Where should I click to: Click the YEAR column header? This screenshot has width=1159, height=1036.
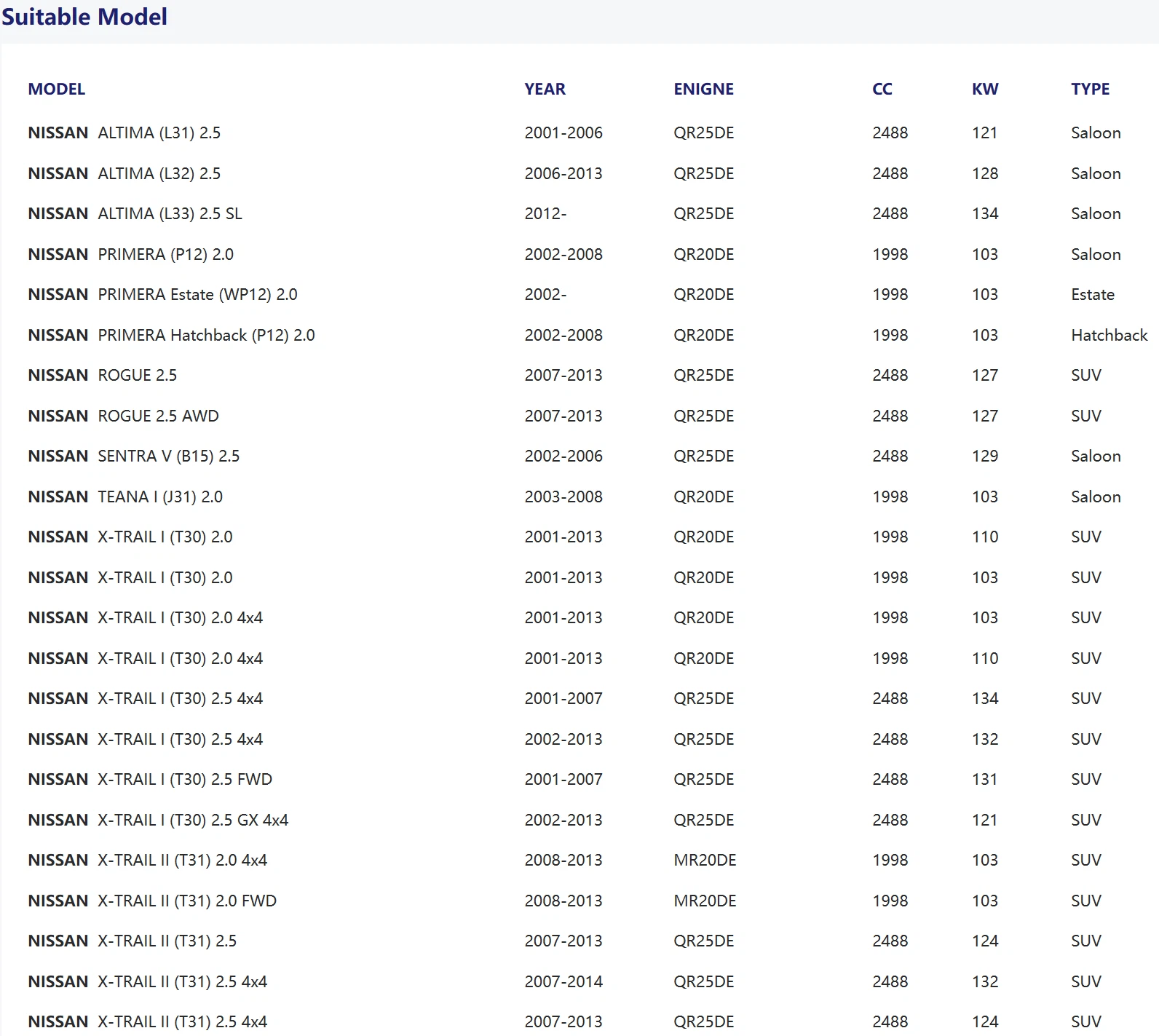pyautogui.click(x=545, y=89)
